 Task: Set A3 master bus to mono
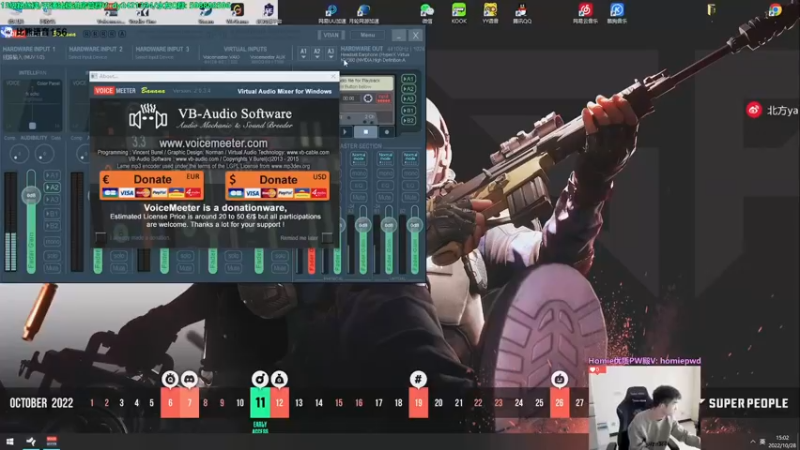coord(359,173)
